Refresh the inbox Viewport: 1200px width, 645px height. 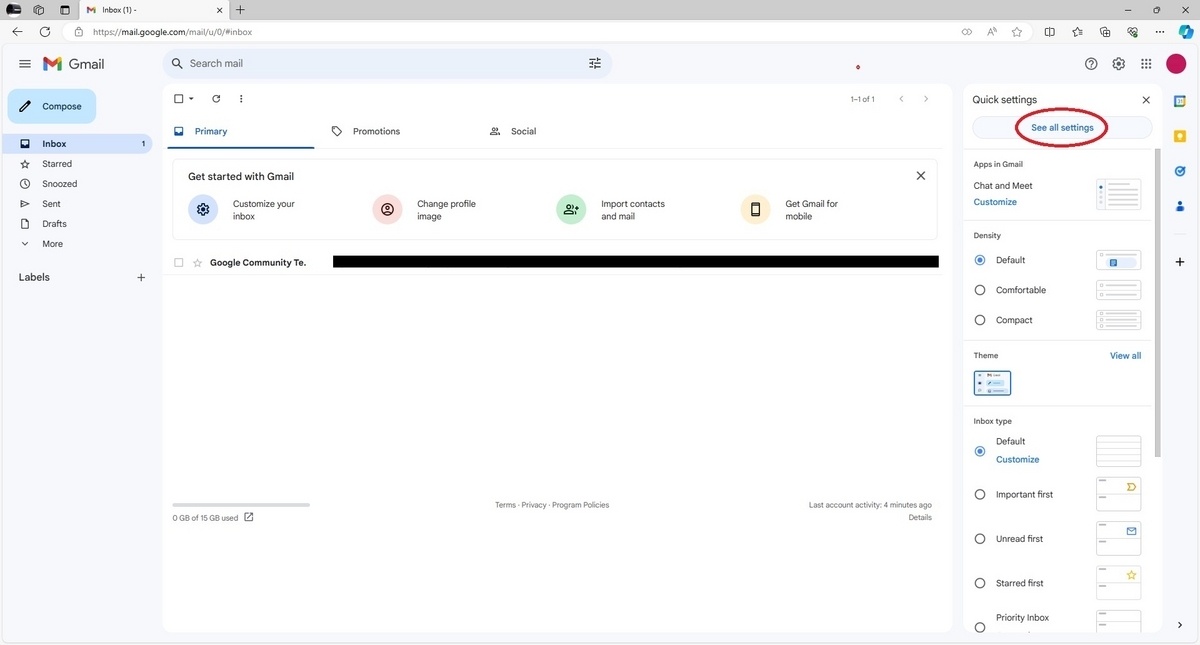click(216, 99)
